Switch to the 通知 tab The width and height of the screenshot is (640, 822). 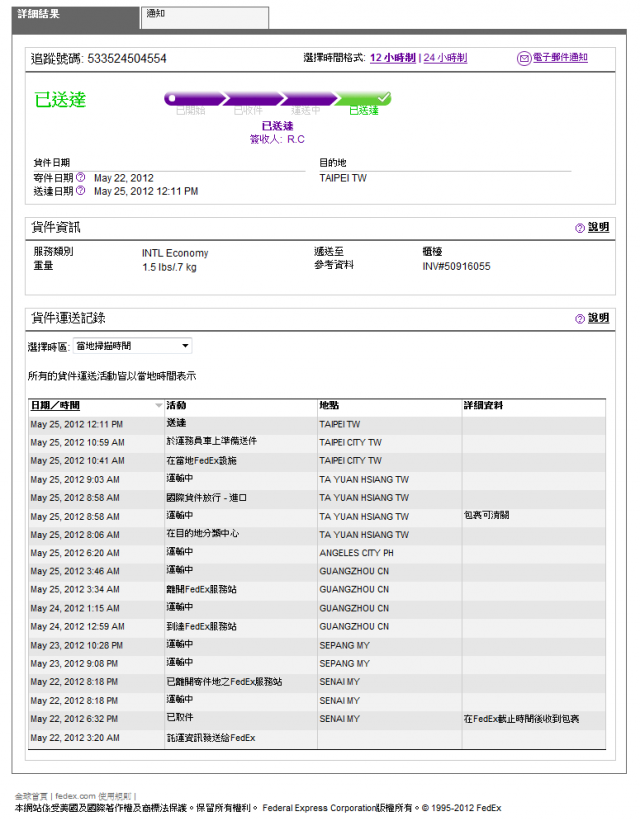205,18
